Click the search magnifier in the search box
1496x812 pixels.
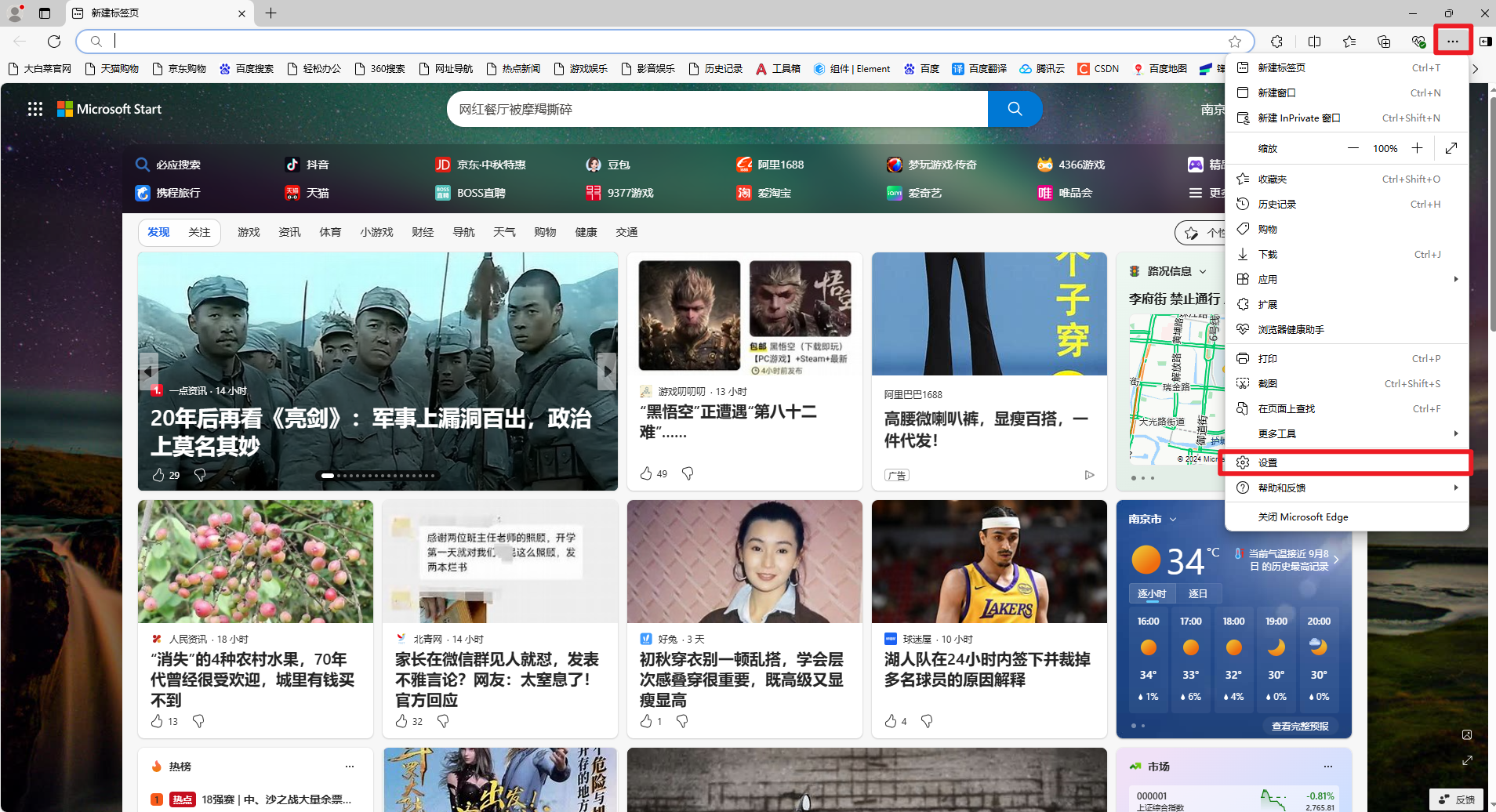click(1015, 109)
